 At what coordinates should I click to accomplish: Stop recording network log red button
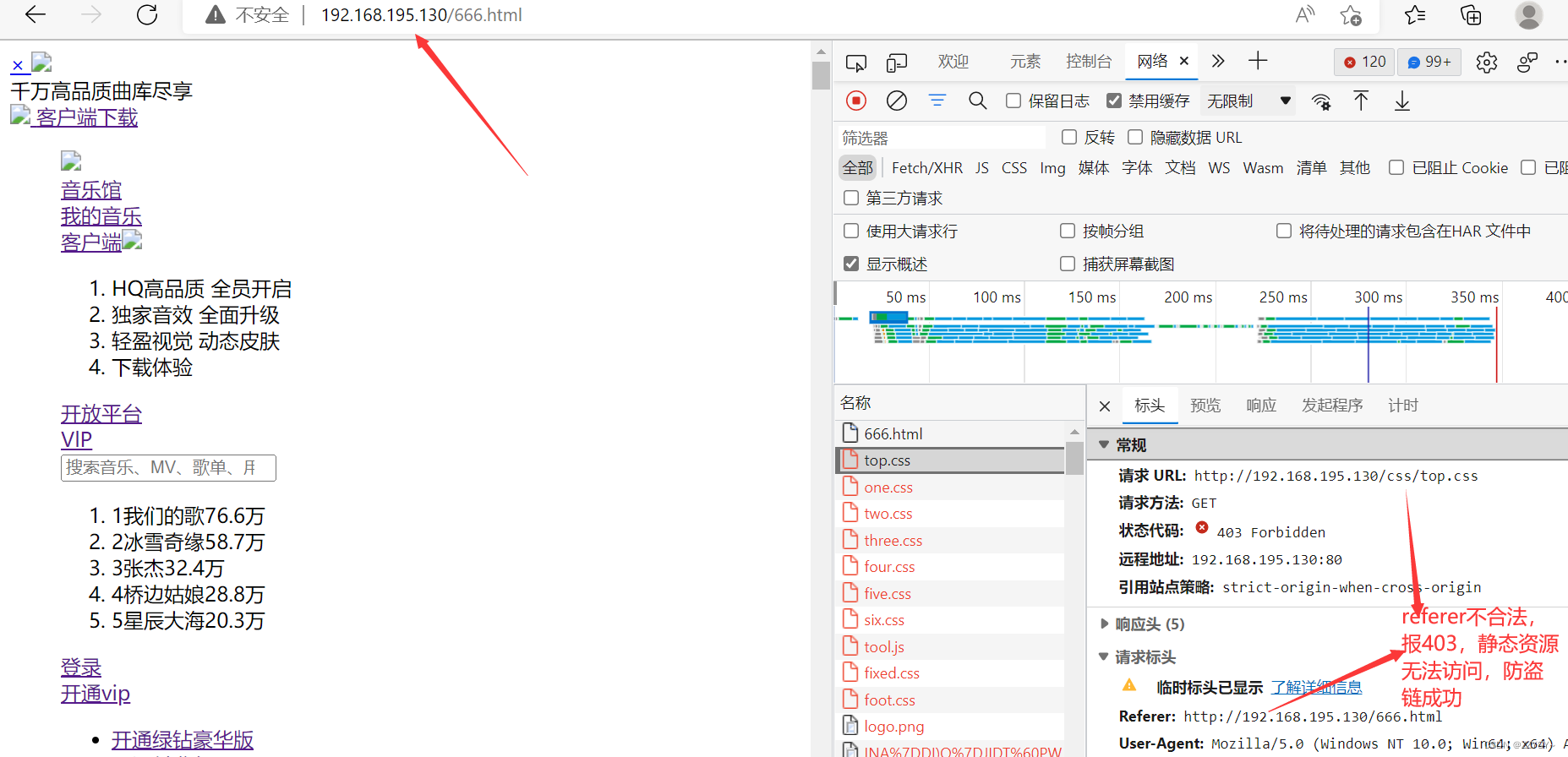pos(856,101)
